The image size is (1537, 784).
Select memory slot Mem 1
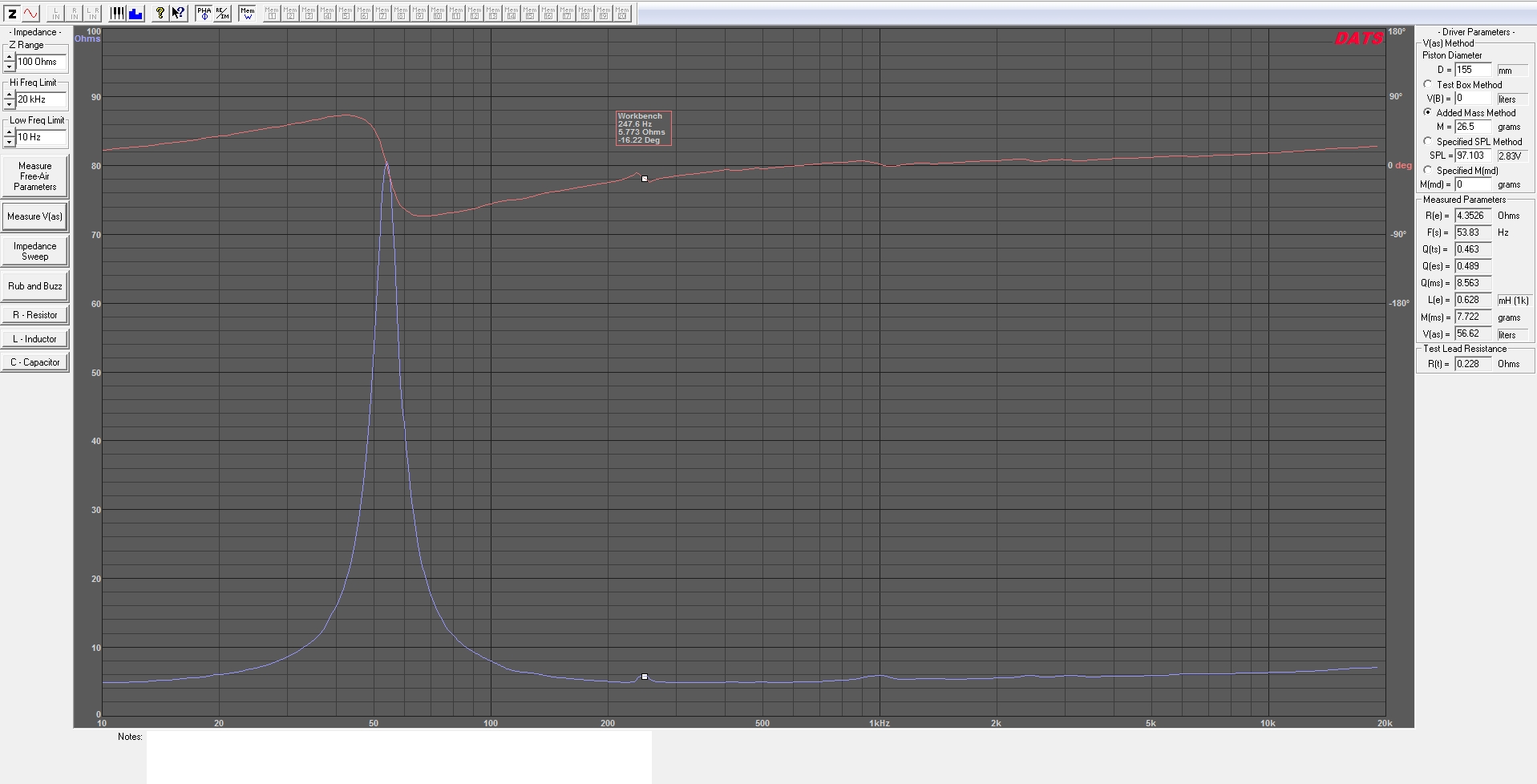[x=272, y=13]
